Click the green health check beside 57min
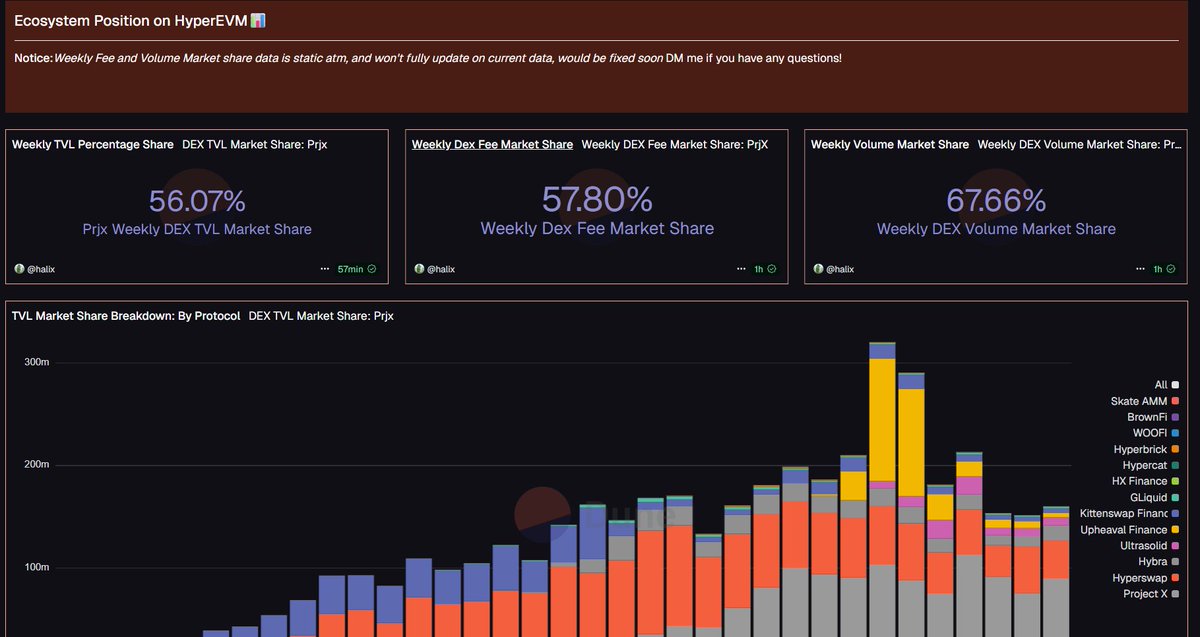 [372, 268]
